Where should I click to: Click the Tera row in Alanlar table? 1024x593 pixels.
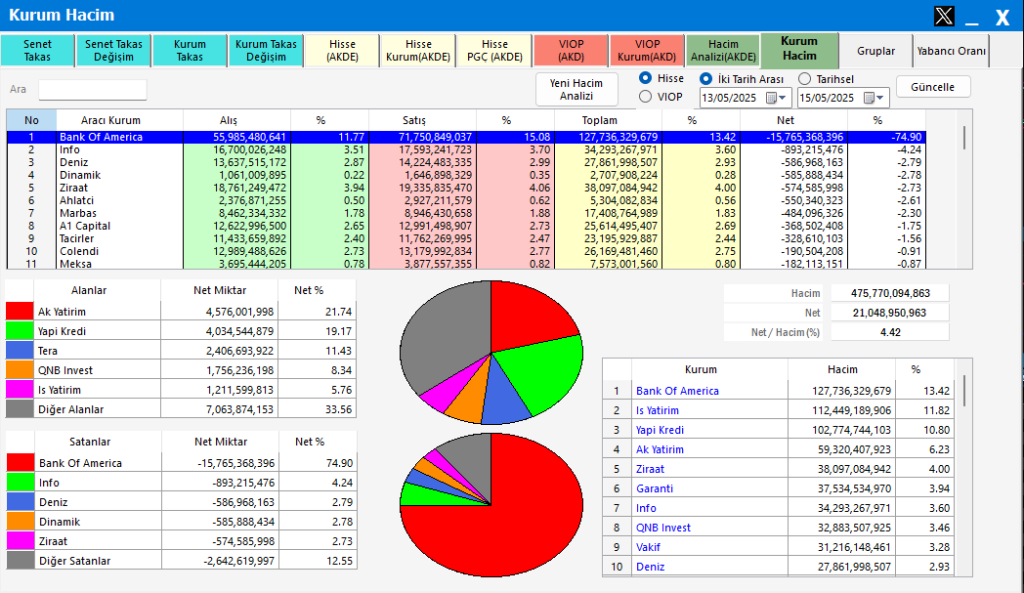click(181, 351)
